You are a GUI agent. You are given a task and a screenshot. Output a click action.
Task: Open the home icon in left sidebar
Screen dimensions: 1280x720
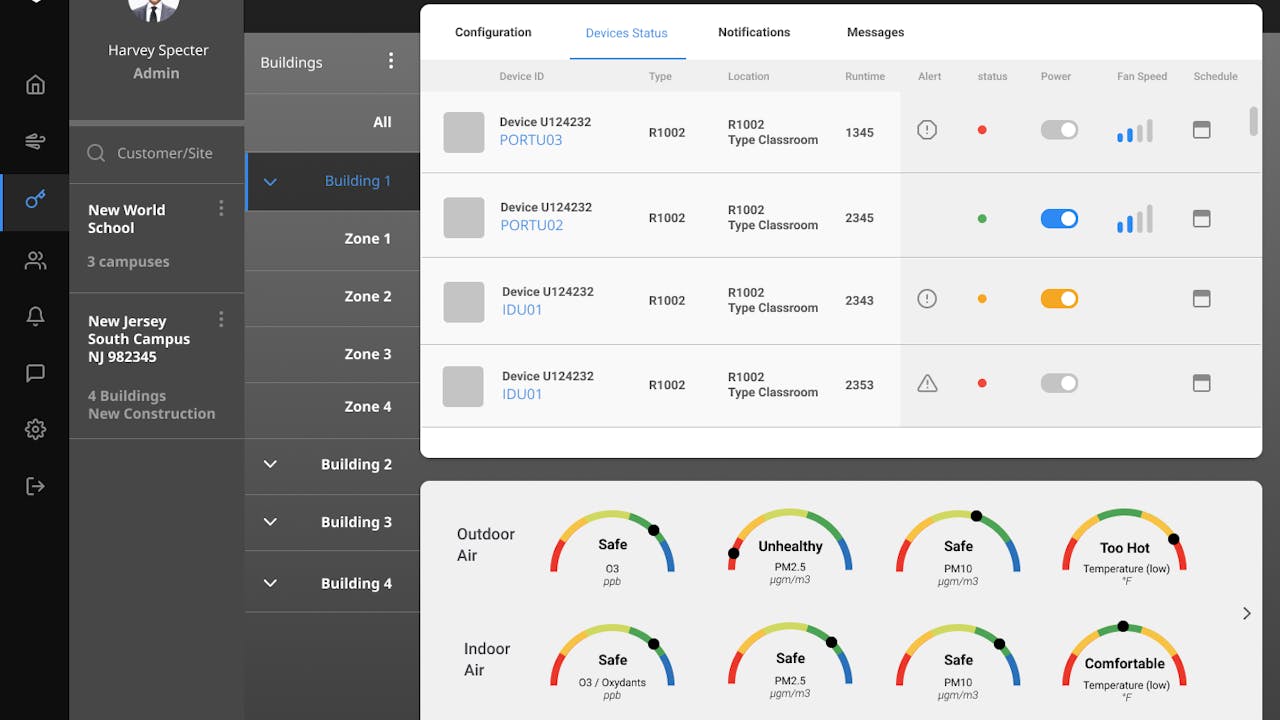[x=35, y=85]
